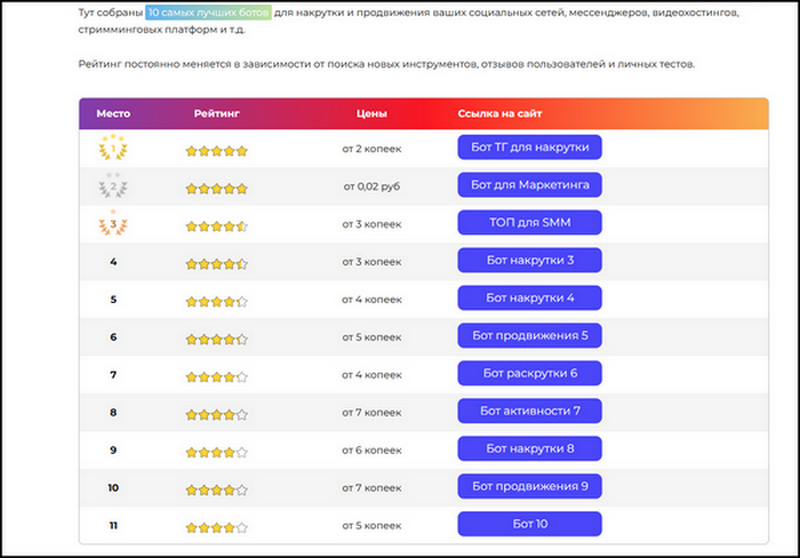Open the "Бот для Маркетинга" button
Image resolution: width=800 pixels, height=558 pixels.
click(529, 185)
